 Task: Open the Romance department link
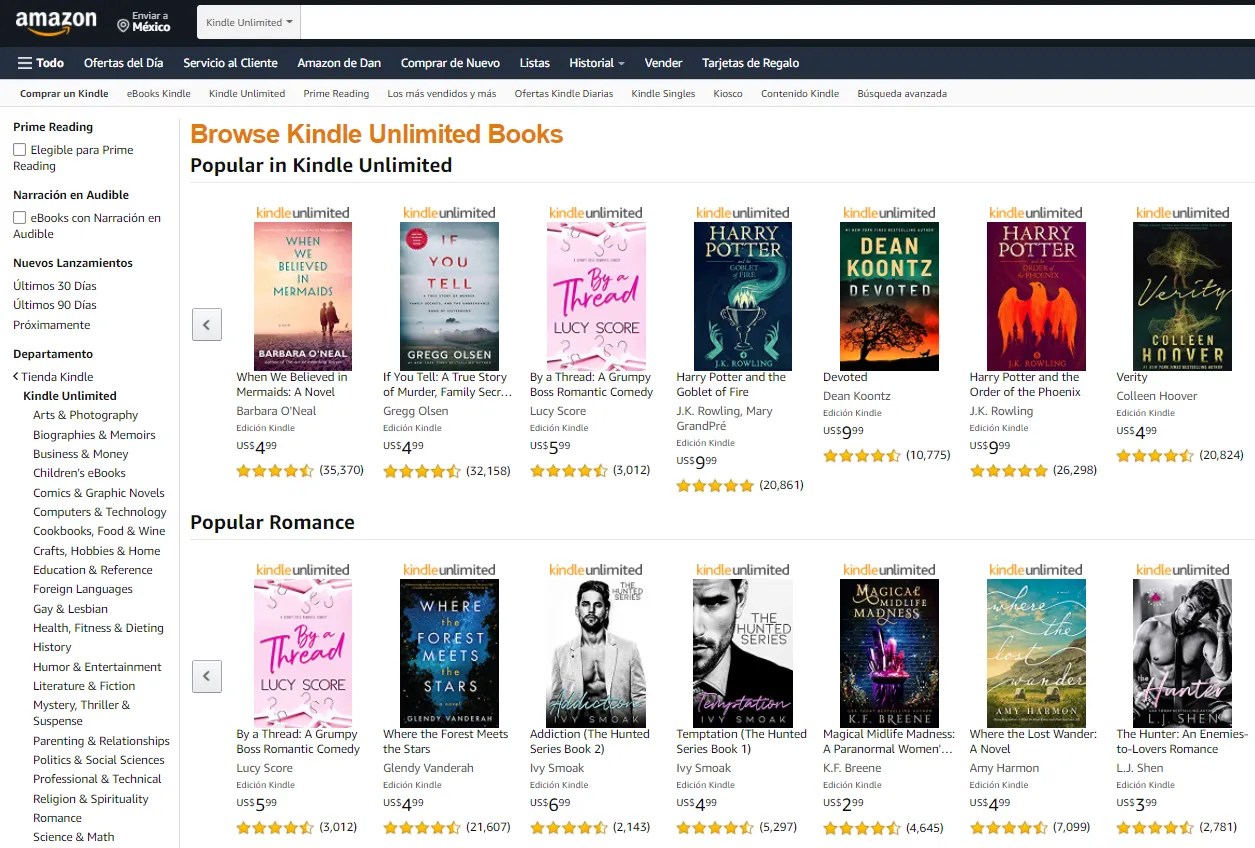(x=57, y=817)
